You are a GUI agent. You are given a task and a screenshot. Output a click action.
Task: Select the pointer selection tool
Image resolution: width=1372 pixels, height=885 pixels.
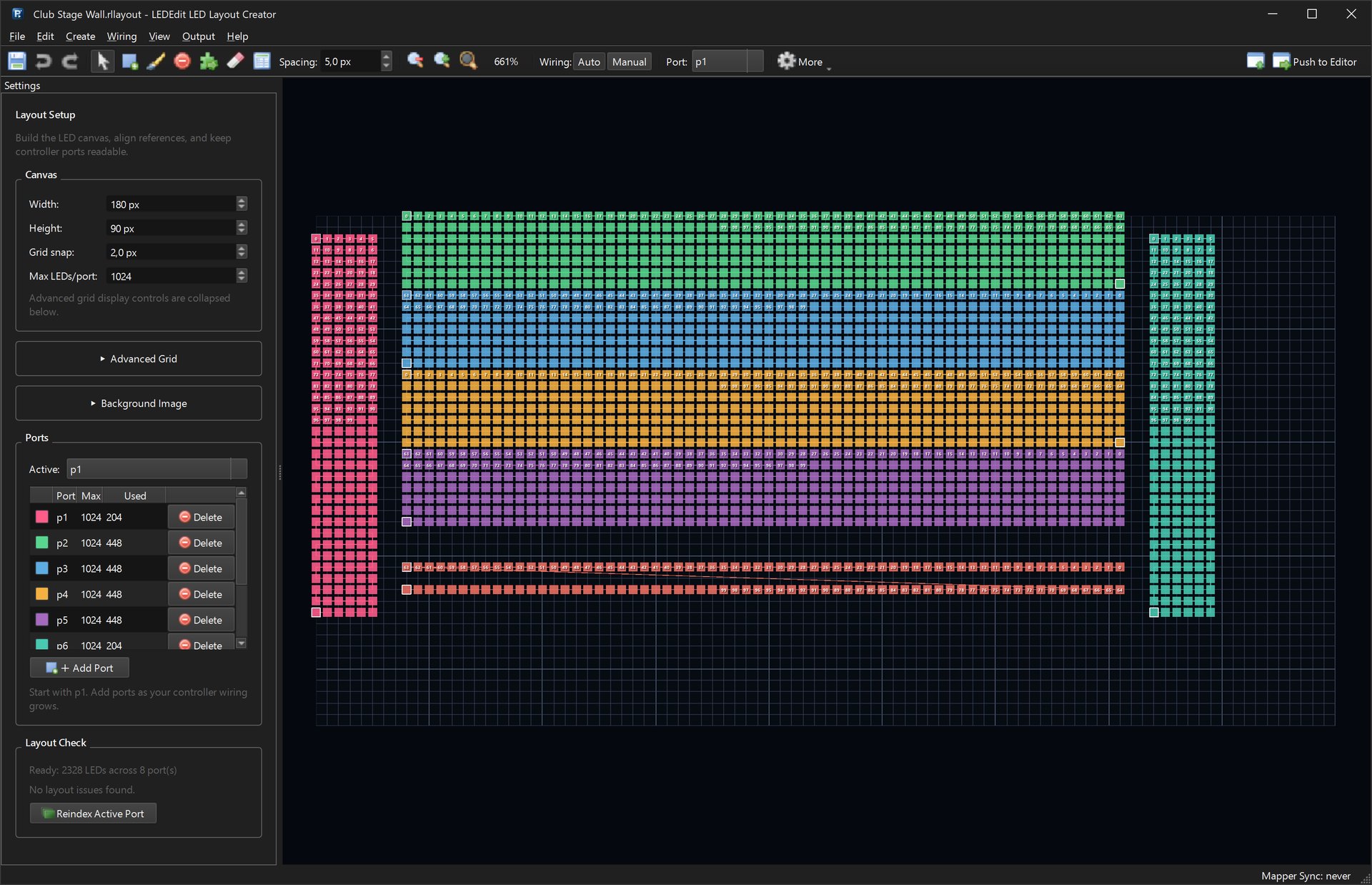click(x=102, y=61)
